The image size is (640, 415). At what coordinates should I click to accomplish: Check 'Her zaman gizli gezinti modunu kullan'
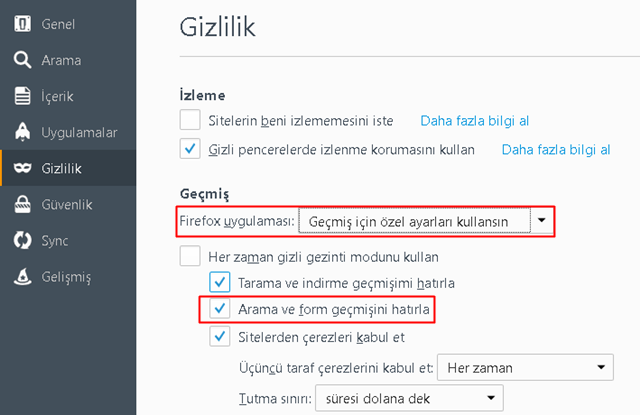coord(190,256)
